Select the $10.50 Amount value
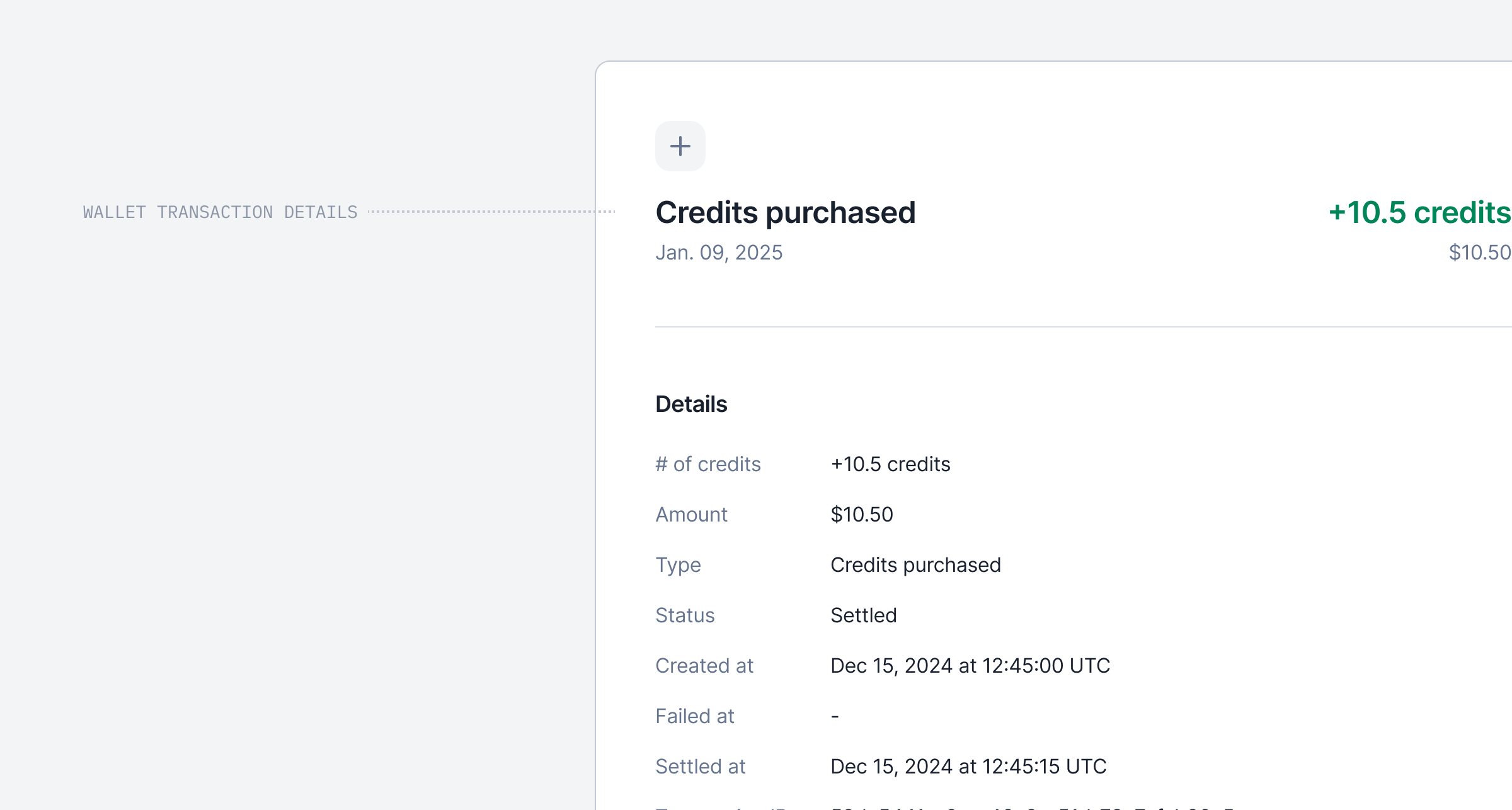Screen dimensions: 1512x810 [x=861, y=515]
